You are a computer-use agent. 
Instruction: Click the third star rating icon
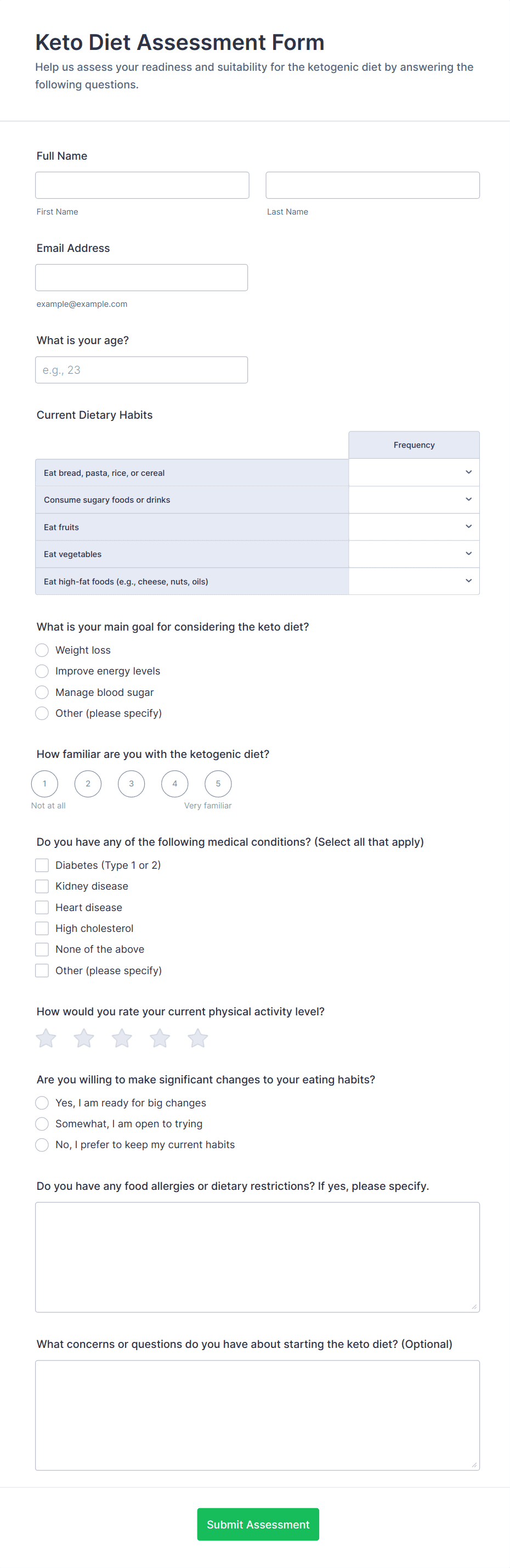[x=122, y=1038]
